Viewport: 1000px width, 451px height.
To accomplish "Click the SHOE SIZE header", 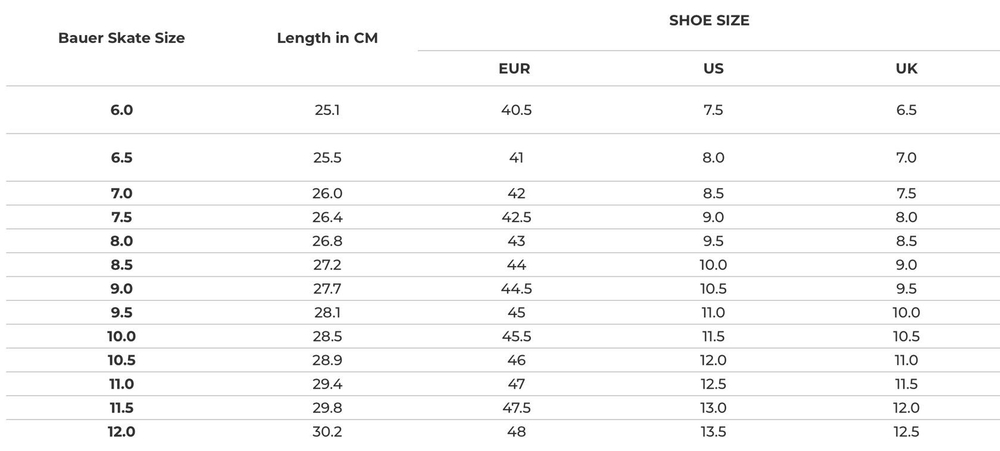I will [708, 20].
